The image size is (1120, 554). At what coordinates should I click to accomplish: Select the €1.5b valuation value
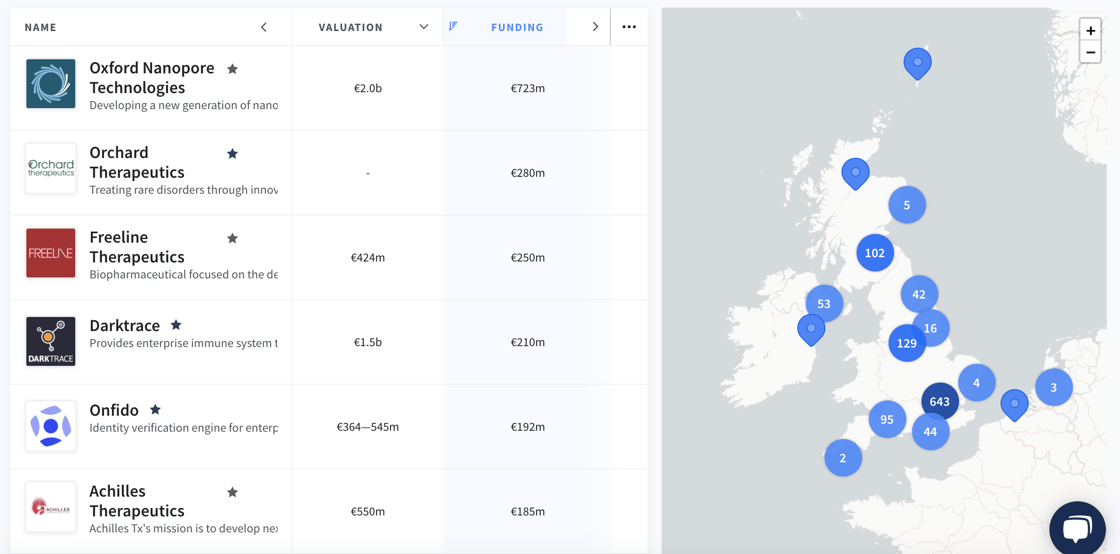[368, 342]
